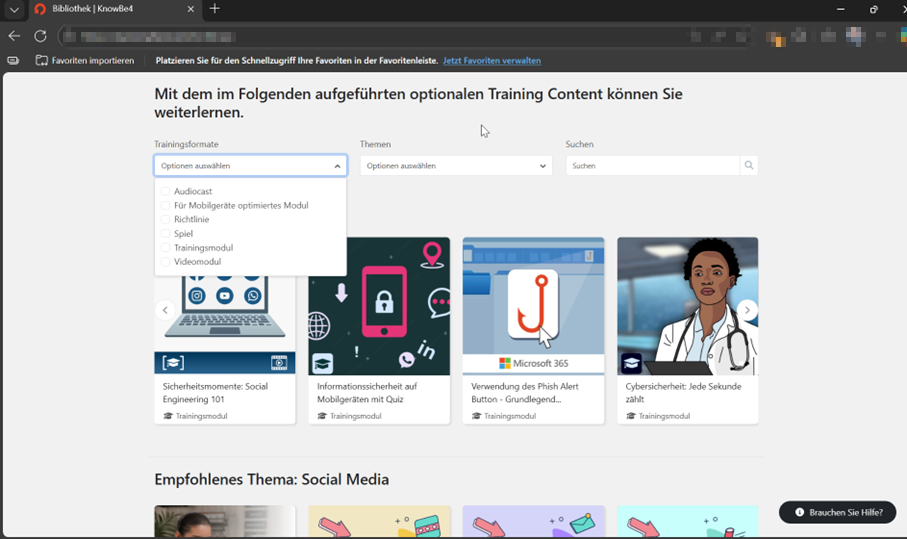Open a new browser tab
This screenshot has height=539, width=907.
click(x=214, y=9)
